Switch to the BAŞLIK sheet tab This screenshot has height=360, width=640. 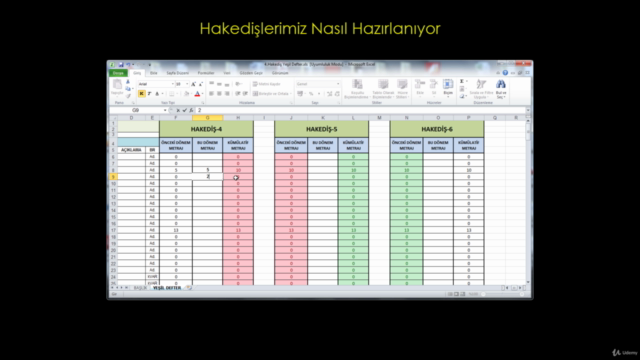pyautogui.click(x=140, y=288)
